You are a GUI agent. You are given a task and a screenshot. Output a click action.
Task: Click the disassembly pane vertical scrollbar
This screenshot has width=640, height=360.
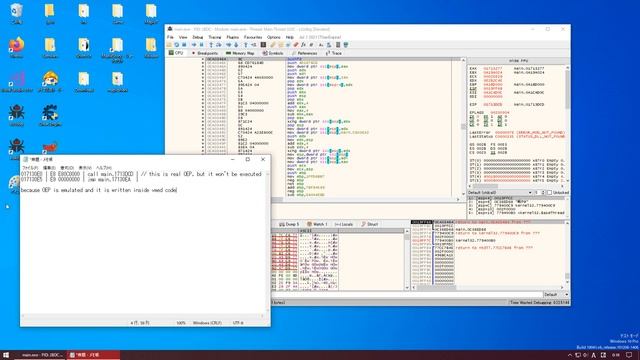click(463, 127)
